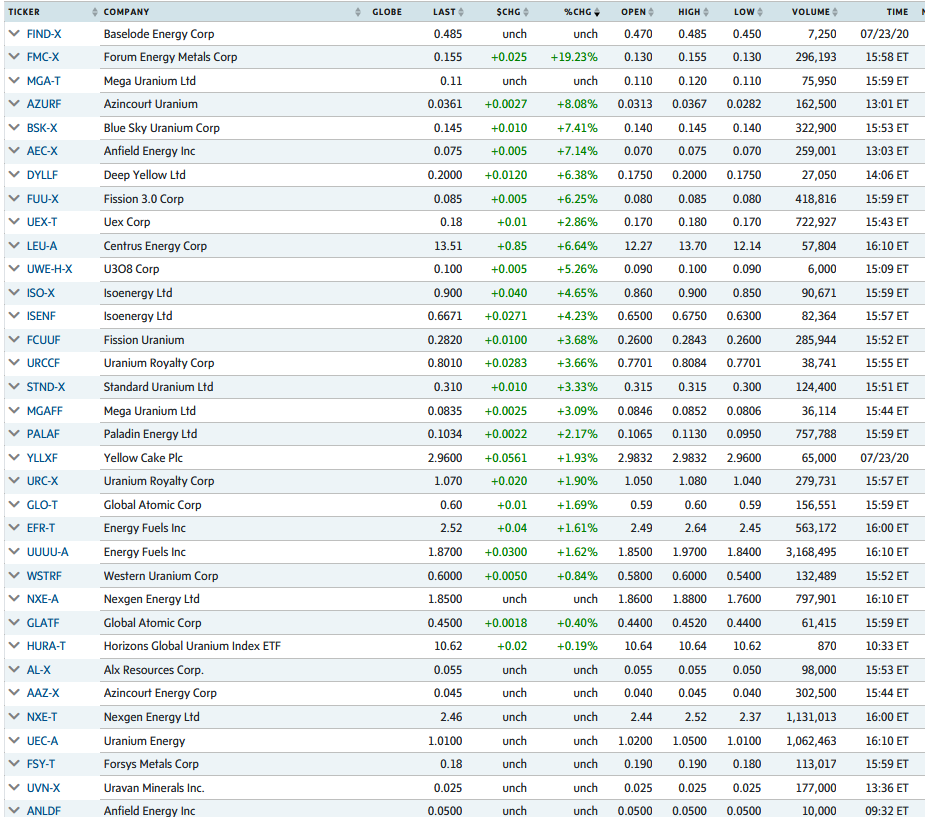The height and width of the screenshot is (817, 925).
Task: Sort by LAST price arrows
Action: coord(461,12)
